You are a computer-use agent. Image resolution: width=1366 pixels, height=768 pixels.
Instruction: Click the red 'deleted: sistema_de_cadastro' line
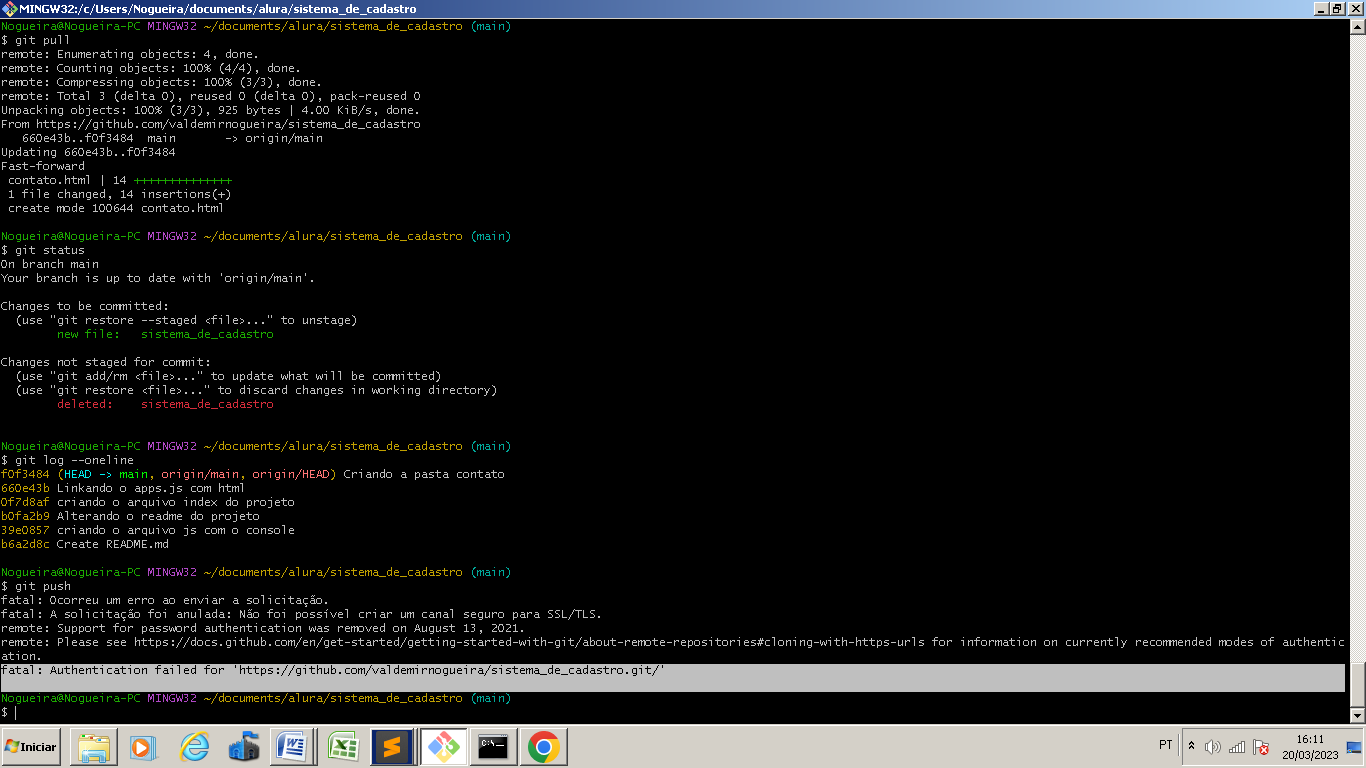[x=165, y=404]
